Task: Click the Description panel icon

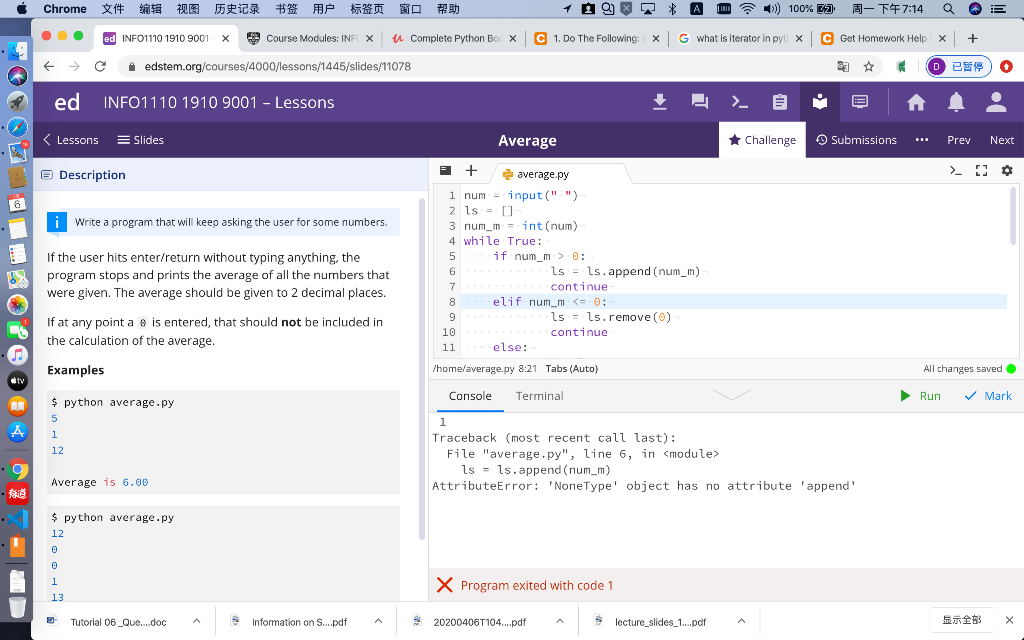Action: click(47, 174)
